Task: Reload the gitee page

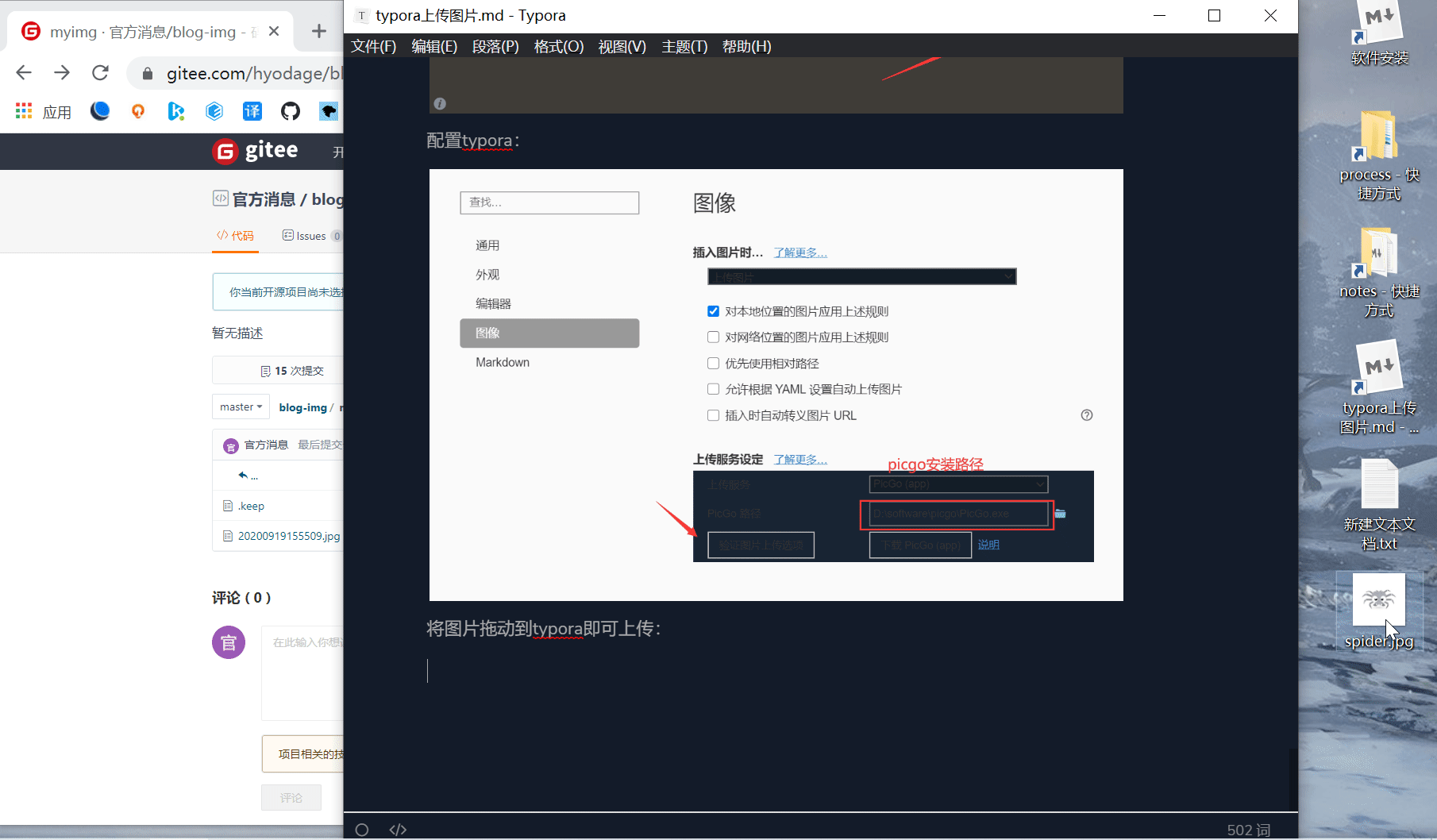Action: pos(100,73)
